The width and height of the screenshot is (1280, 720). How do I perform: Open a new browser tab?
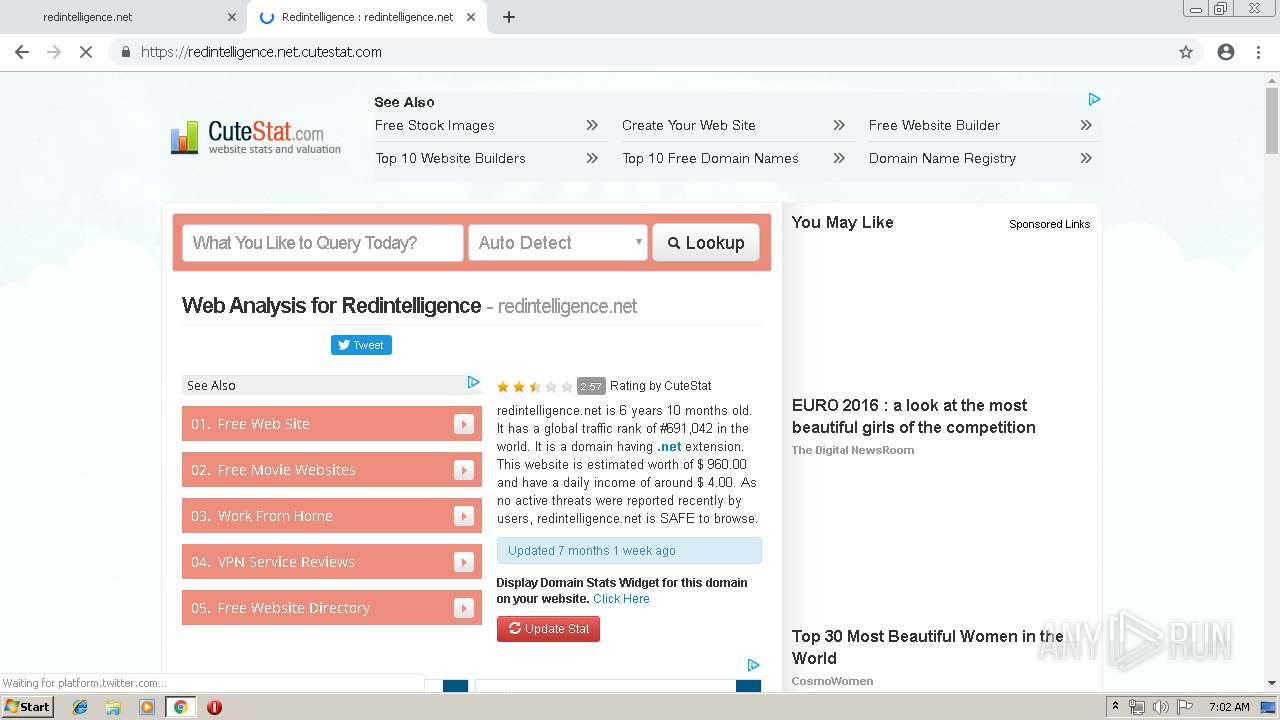[x=508, y=17]
